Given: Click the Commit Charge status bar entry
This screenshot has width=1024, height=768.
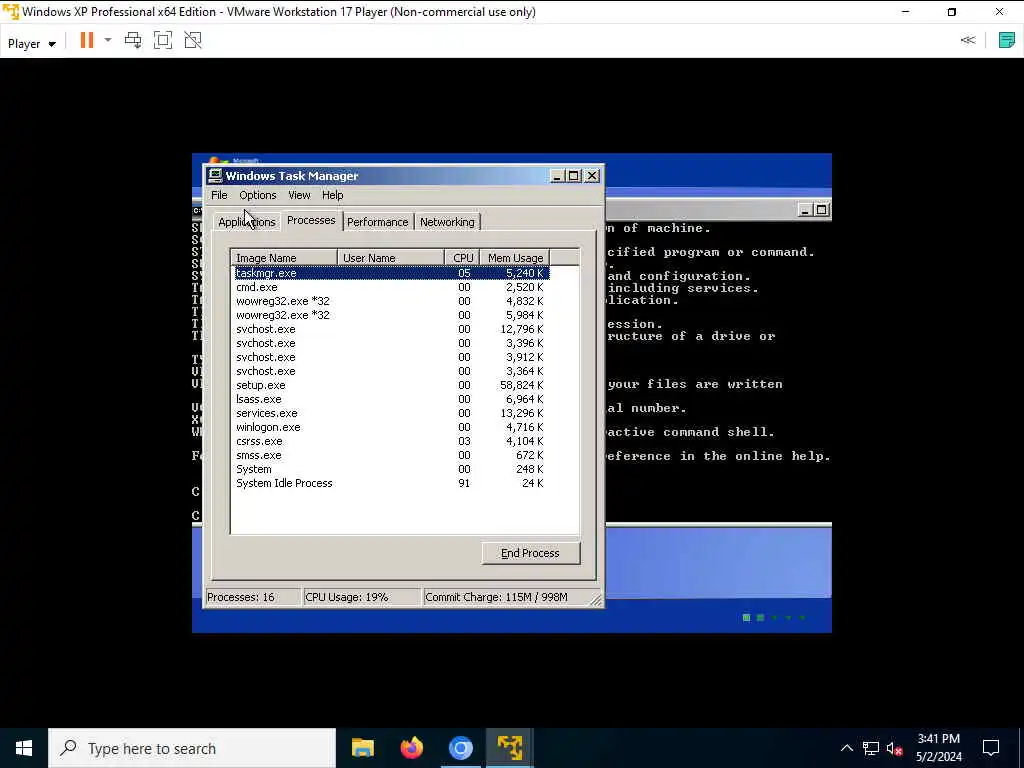Looking at the screenshot, I should [x=507, y=598].
